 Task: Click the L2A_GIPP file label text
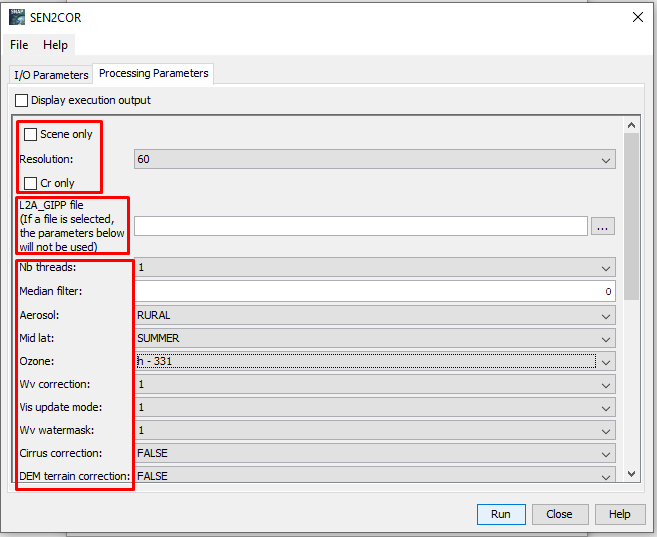(x=72, y=226)
